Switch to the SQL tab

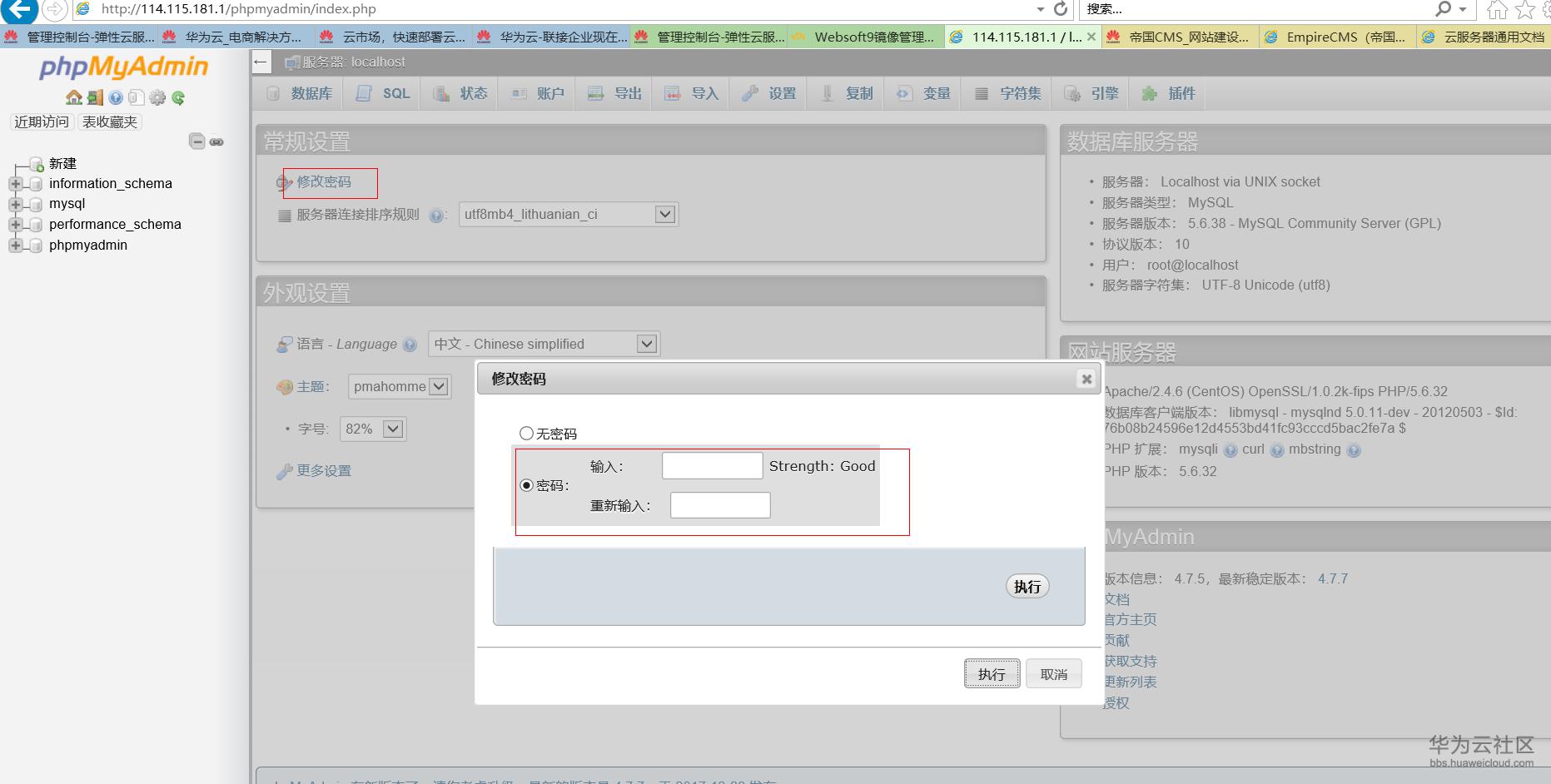(383, 93)
